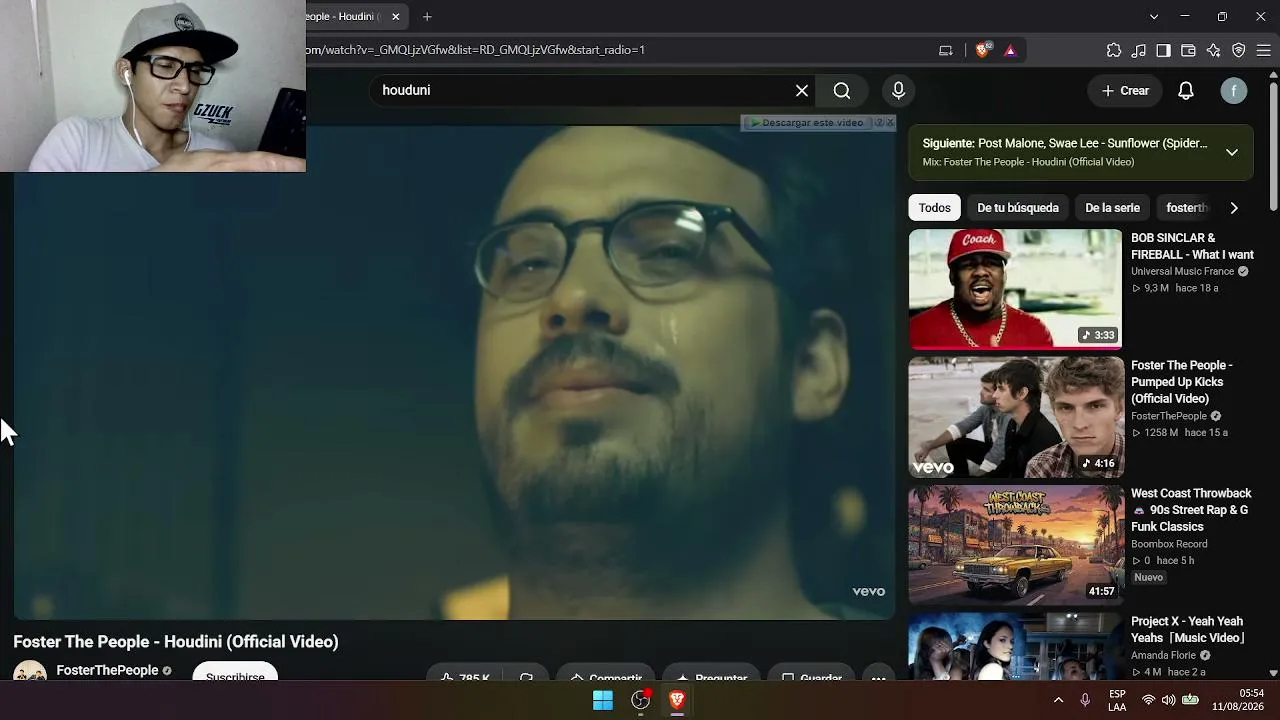Open the Windows Start menu
The height and width of the screenshot is (720, 1280).
click(603, 701)
